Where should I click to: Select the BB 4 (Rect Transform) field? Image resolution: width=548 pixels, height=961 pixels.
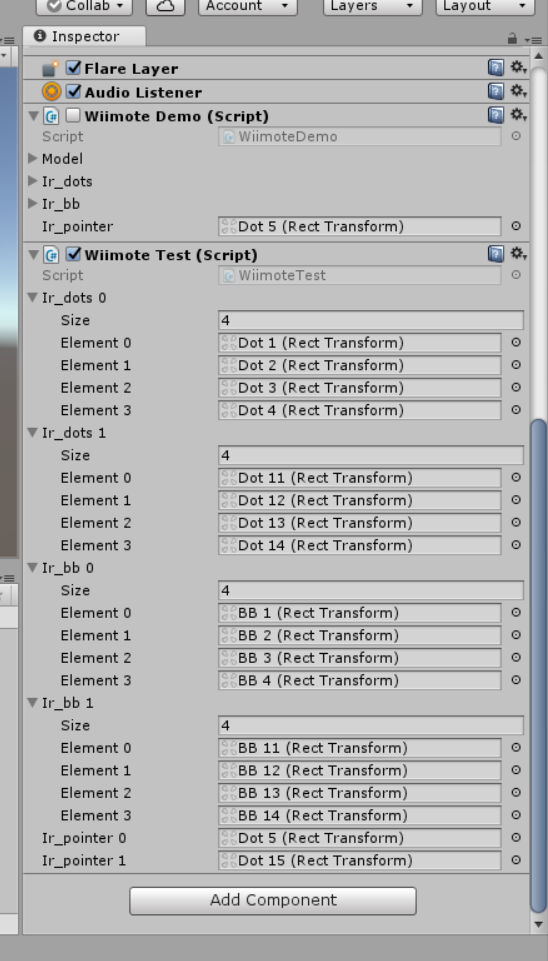coord(360,680)
